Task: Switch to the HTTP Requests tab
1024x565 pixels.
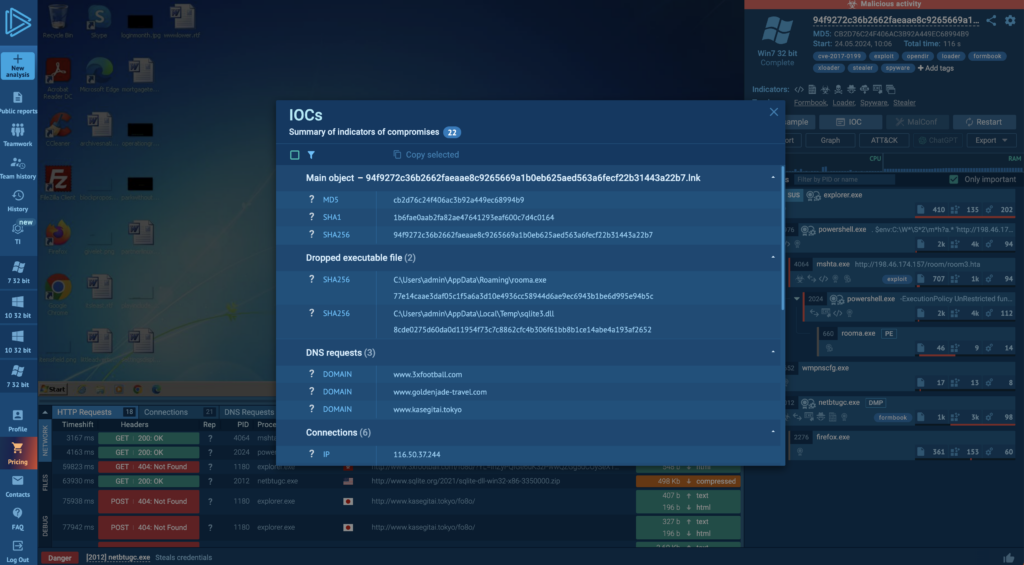Action: point(85,411)
